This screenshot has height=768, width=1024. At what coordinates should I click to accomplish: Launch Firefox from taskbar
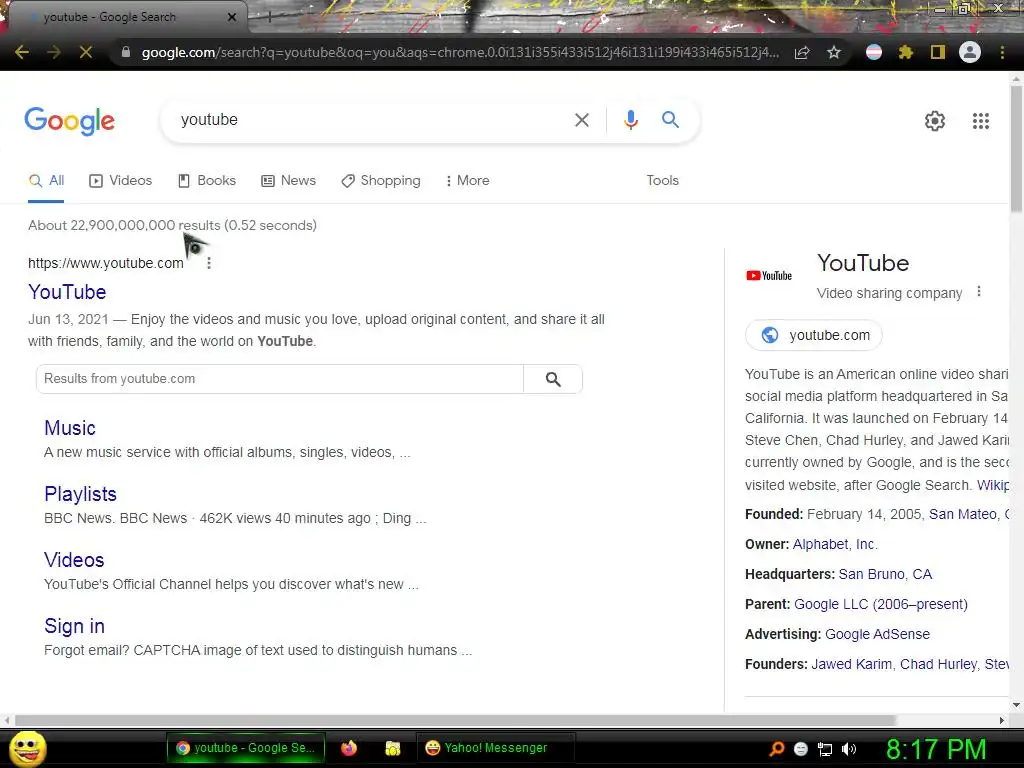349,748
